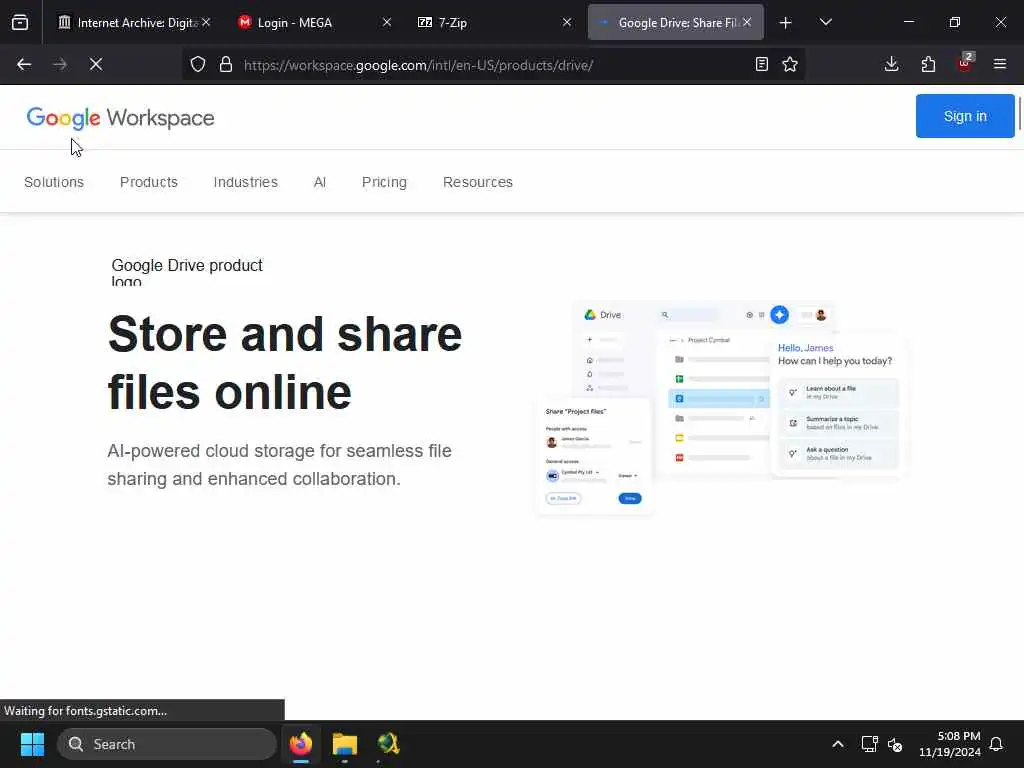
Task: Open the Solutions navigation menu
Action: click(54, 182)
